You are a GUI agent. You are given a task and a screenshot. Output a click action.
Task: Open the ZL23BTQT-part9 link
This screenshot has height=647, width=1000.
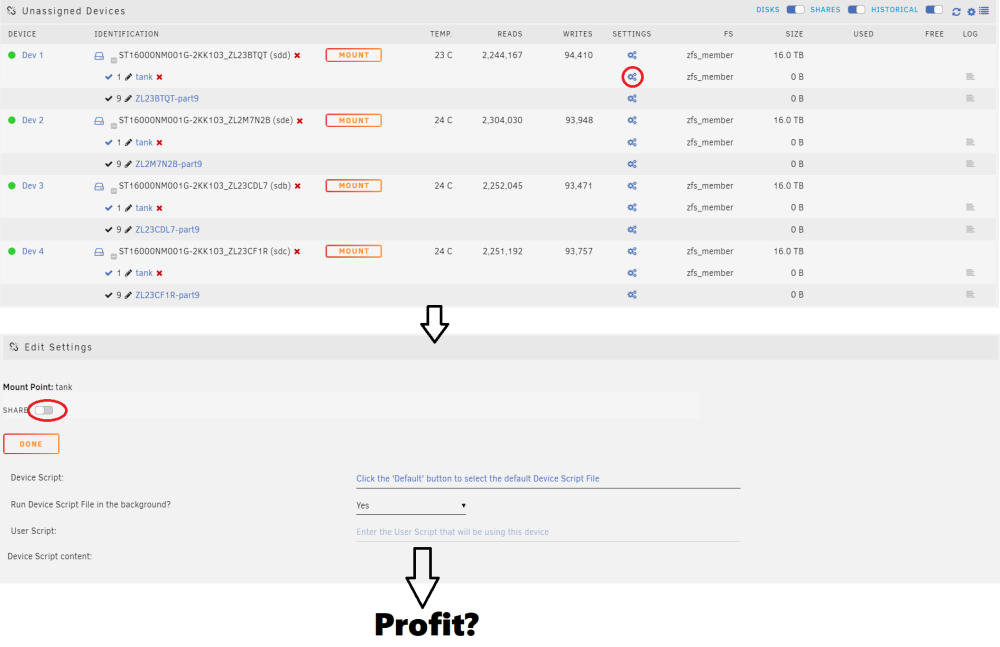click(167, 99)
